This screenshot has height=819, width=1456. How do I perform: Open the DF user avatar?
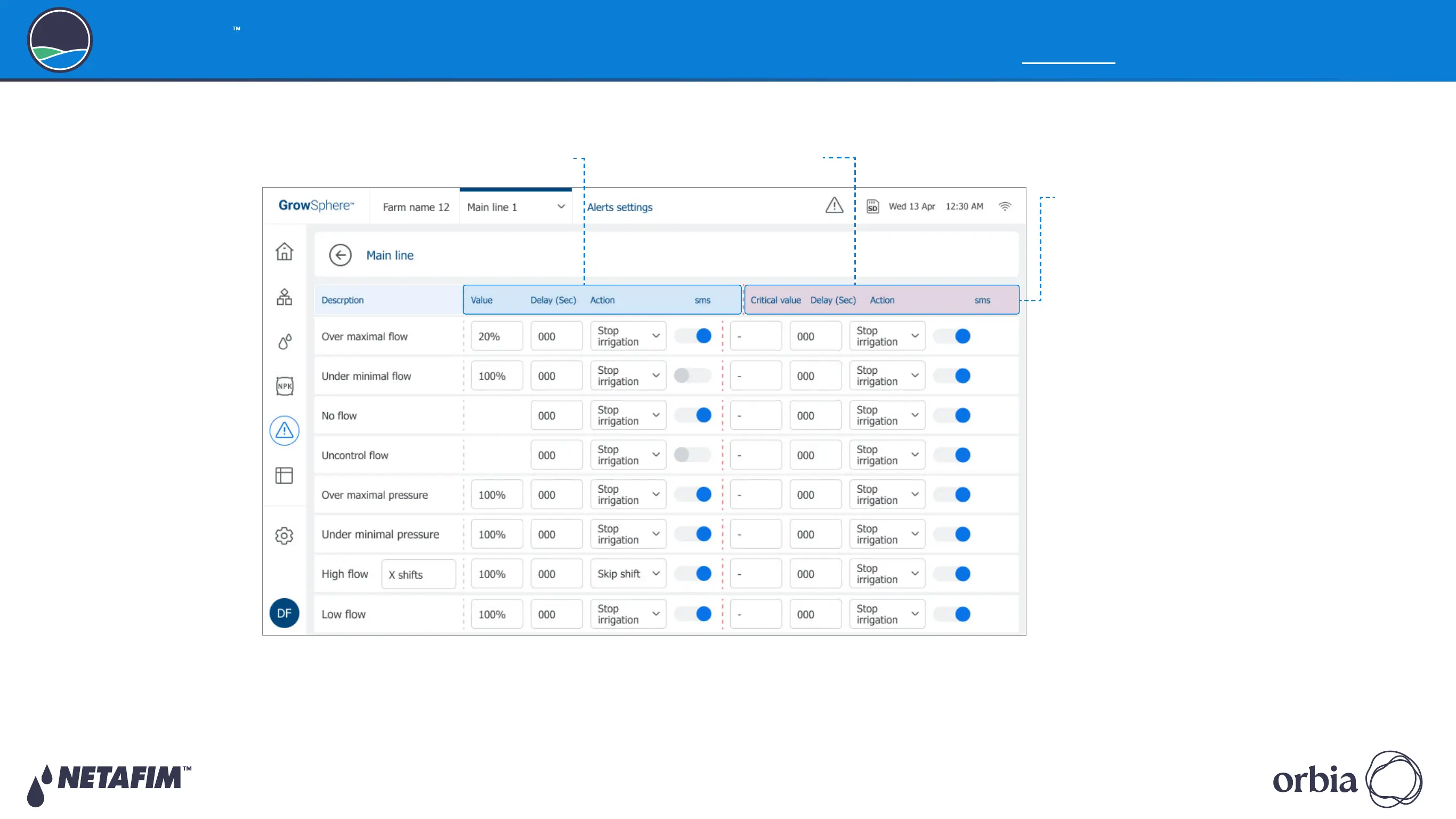point(284,613)
